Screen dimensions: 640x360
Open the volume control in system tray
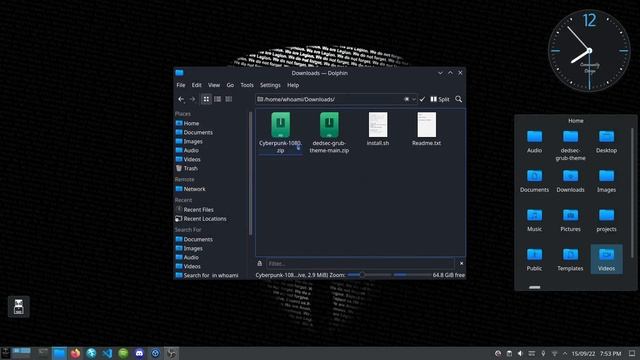[x=520, y=353]
